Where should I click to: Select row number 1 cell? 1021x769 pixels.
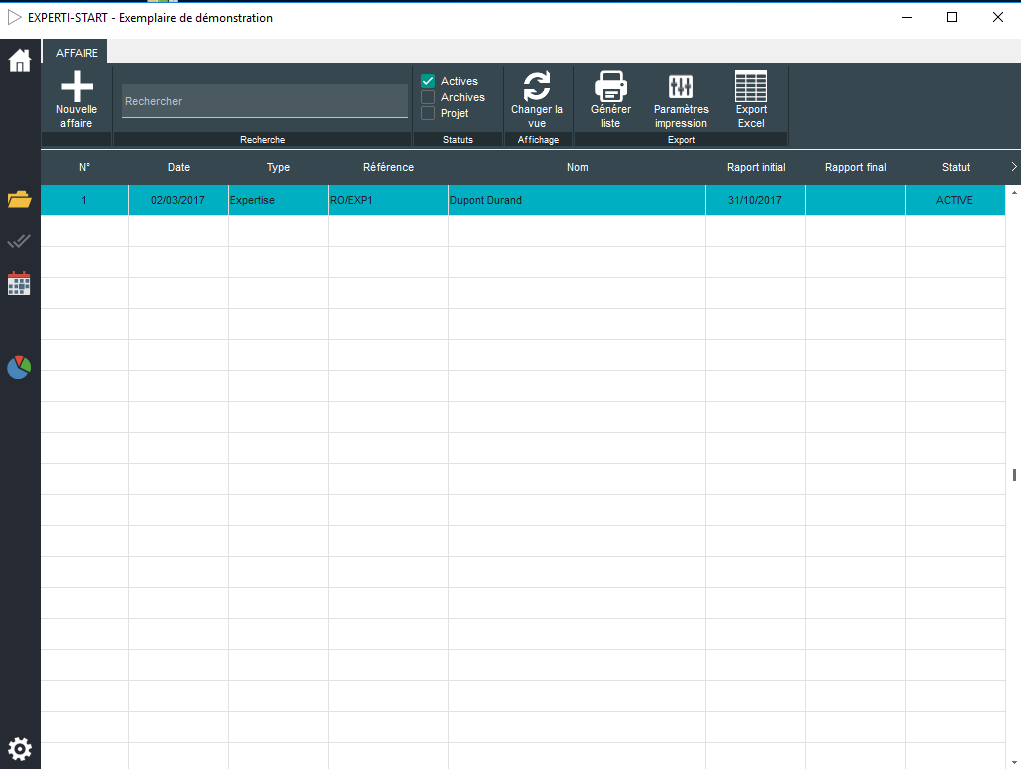pos(85,200)
